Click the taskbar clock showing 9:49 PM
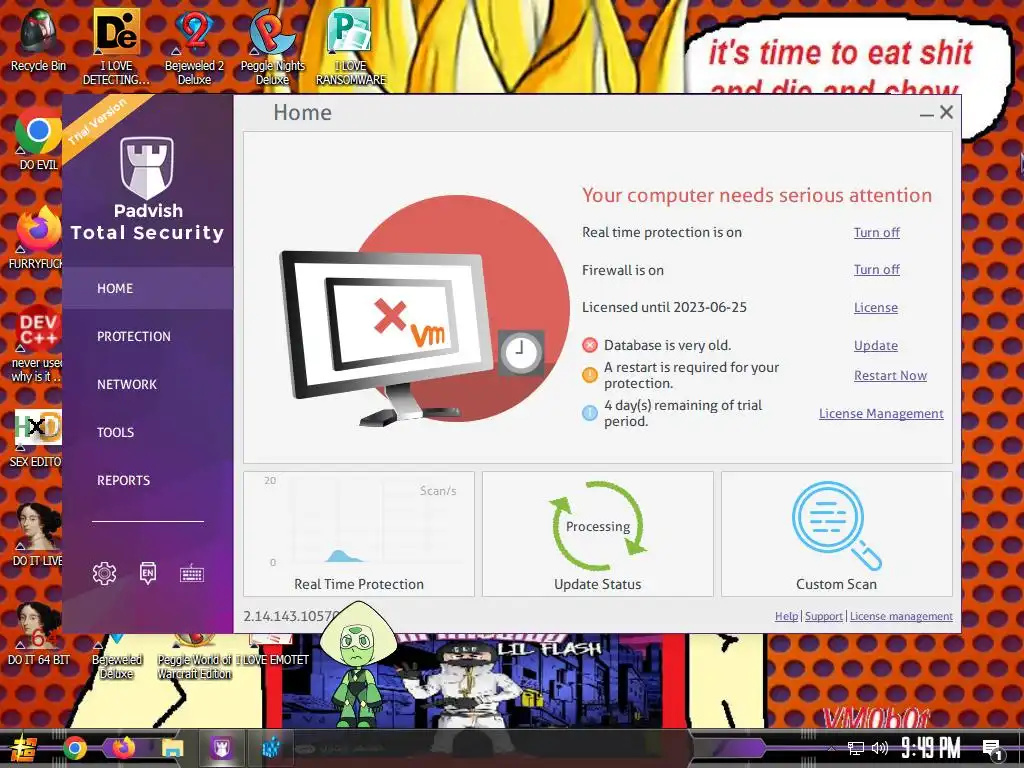This screenshot has height=768, width=1024. (931, 748)
